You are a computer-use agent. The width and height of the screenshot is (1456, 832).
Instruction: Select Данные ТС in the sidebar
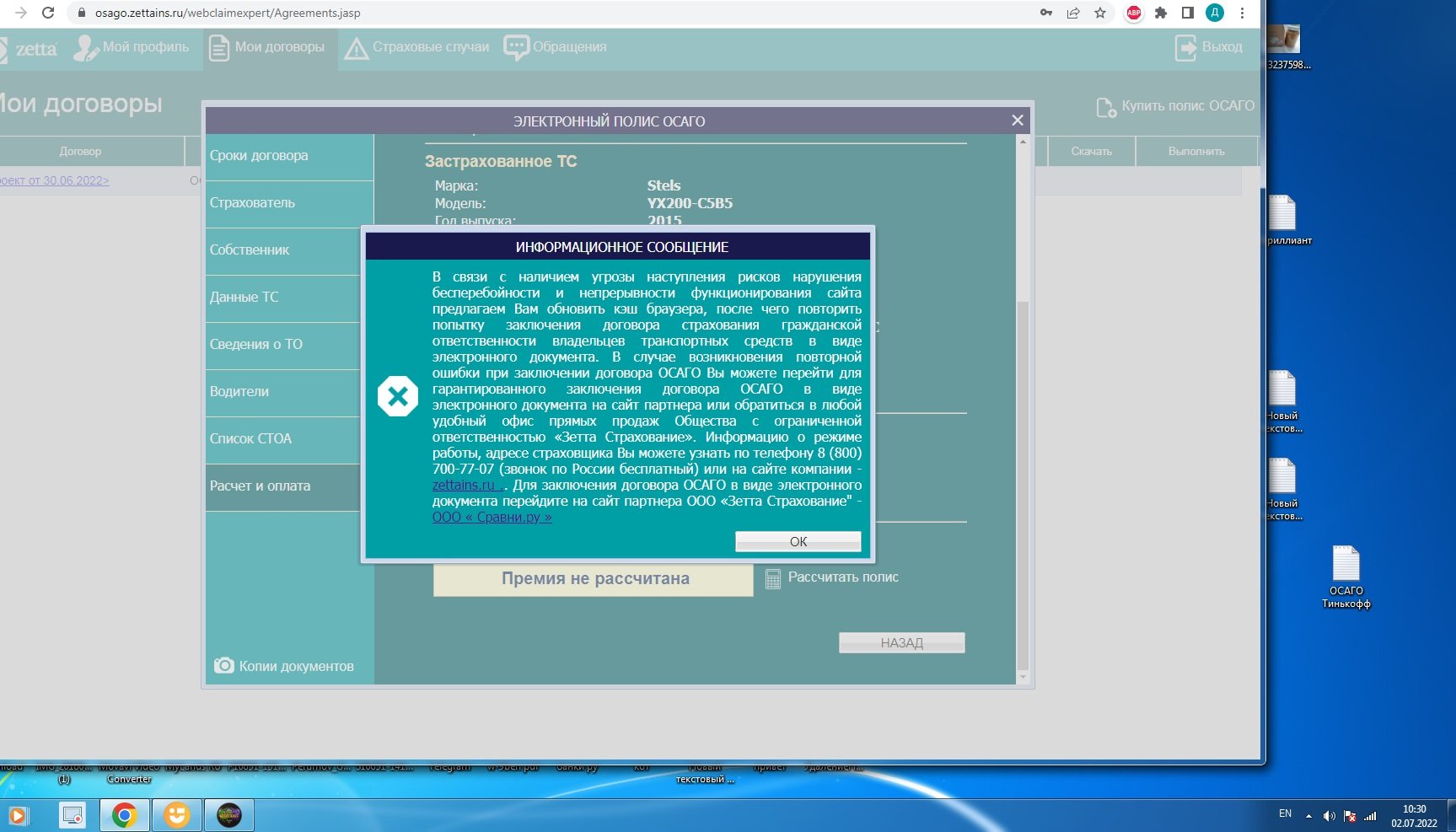point(244,298)
